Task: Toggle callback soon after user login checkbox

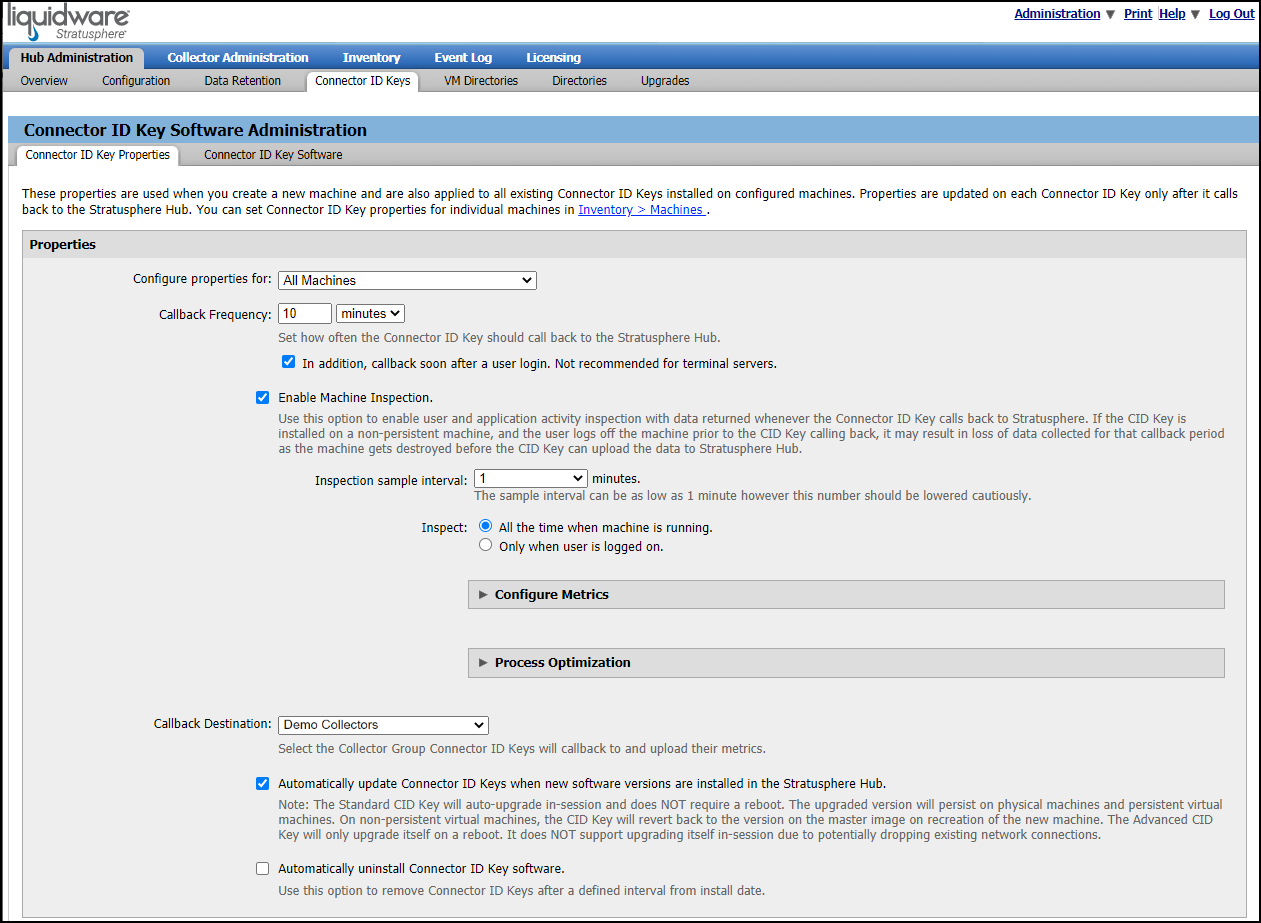Action: tap(288, 362)
